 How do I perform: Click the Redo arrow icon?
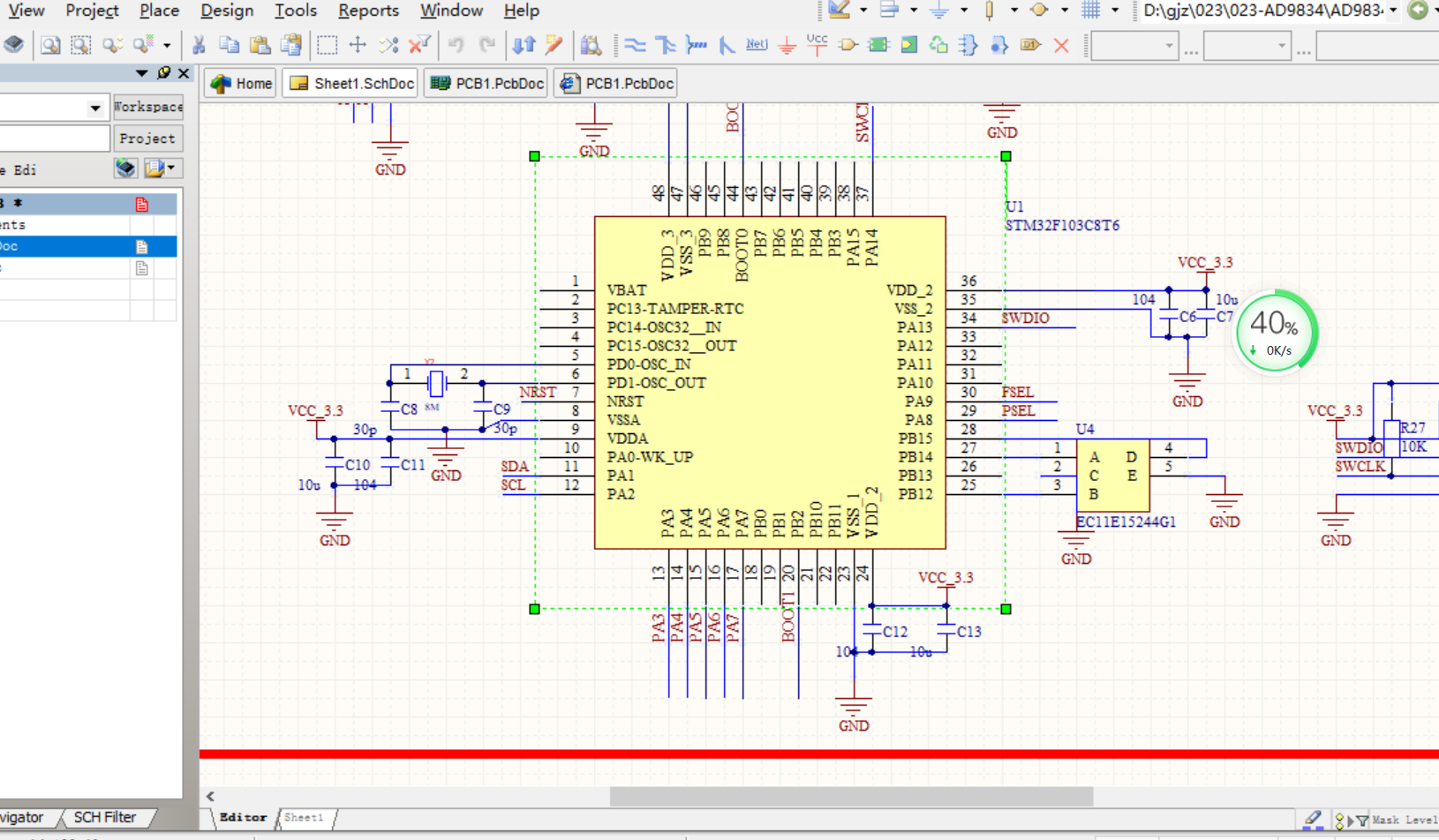486,45
